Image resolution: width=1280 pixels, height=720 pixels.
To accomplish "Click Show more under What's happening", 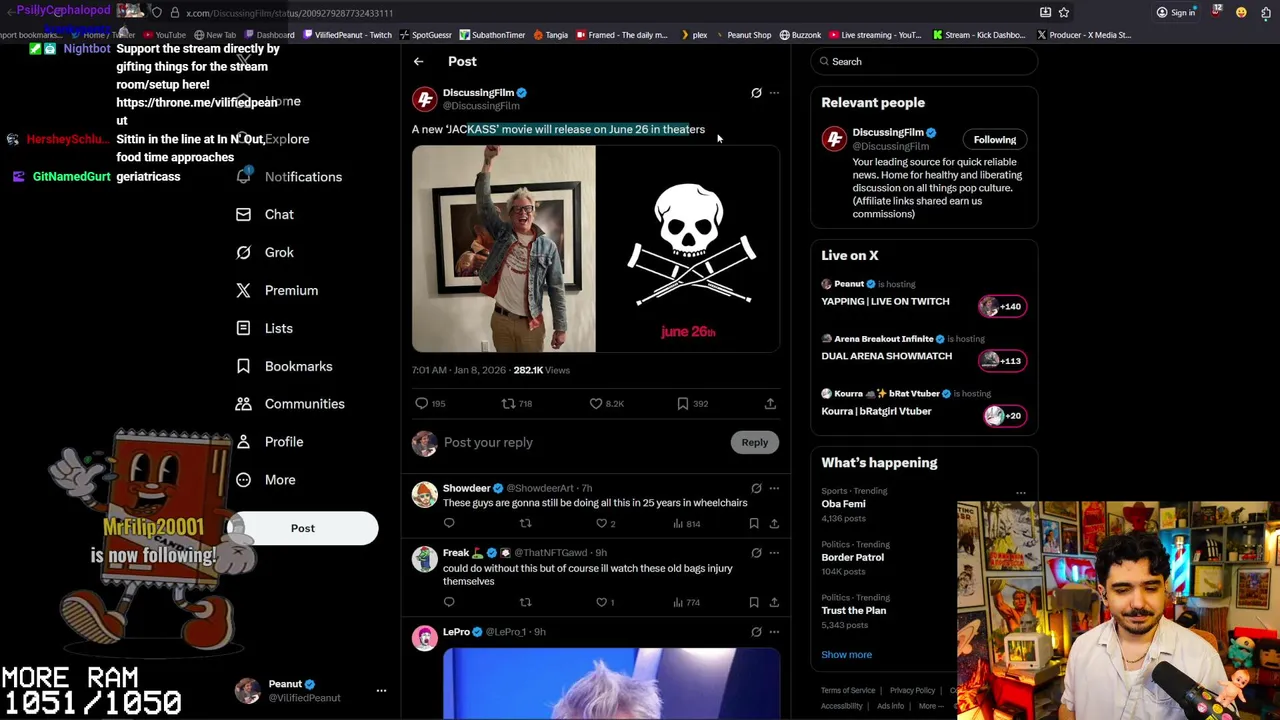I will 847,655.
